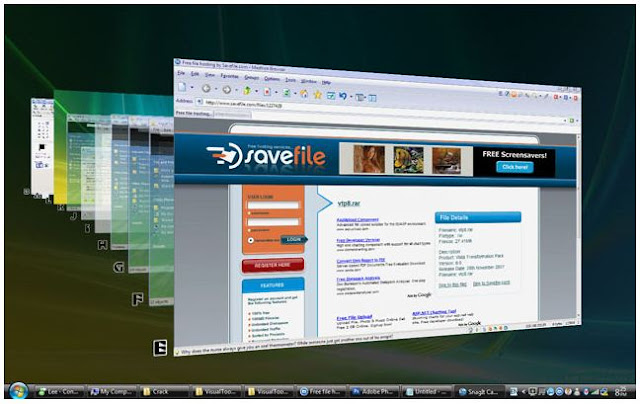Screen dimensions: 640x404
Task: Click the LOGIN button on savefile
Action: click(x=293, y=240)
